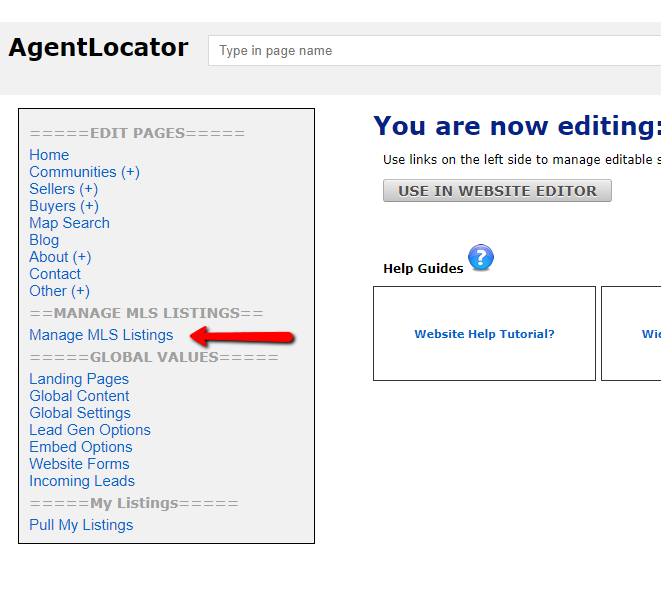Go to Landing Pages
Image resolution: width=661 pixels, height=615 pixels.
click(x=79, y=379)
